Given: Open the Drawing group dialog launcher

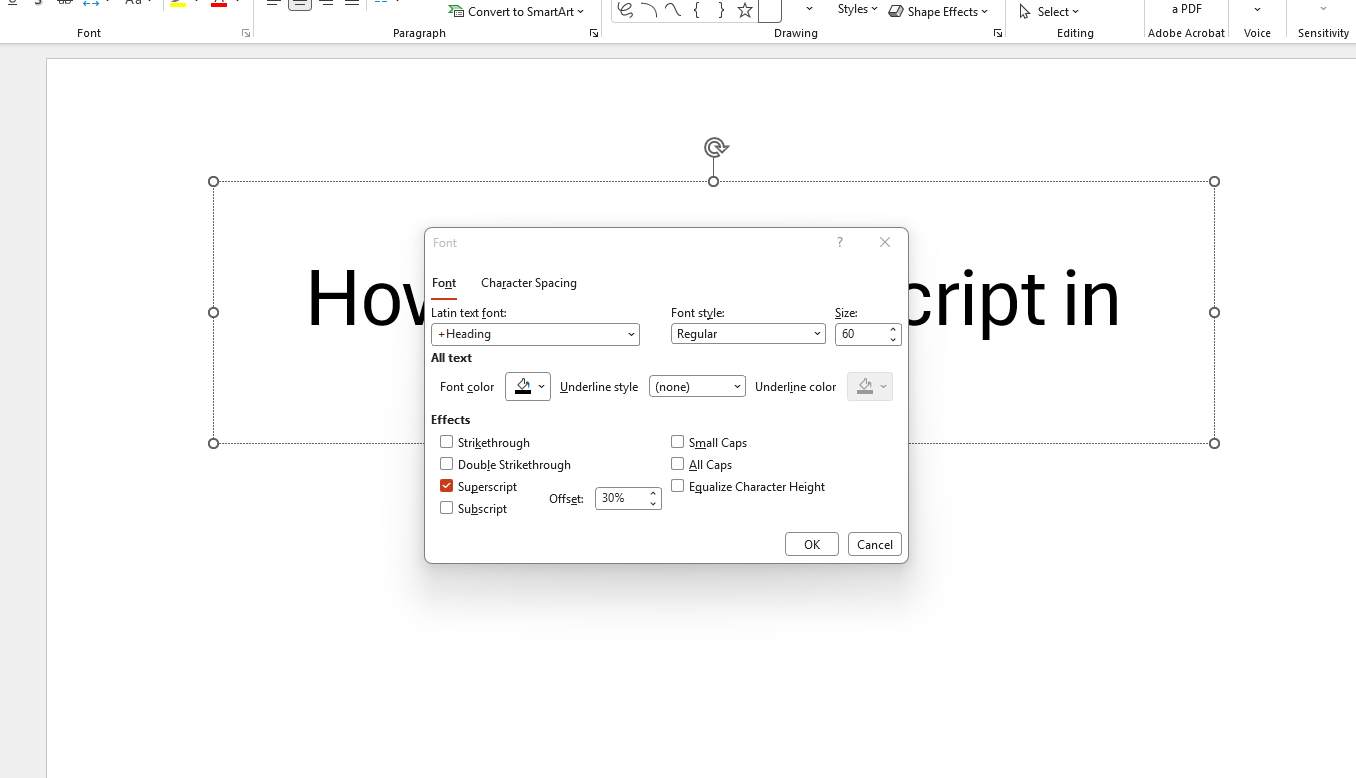Looking at the screenshot, I should (x=997, y=34).
